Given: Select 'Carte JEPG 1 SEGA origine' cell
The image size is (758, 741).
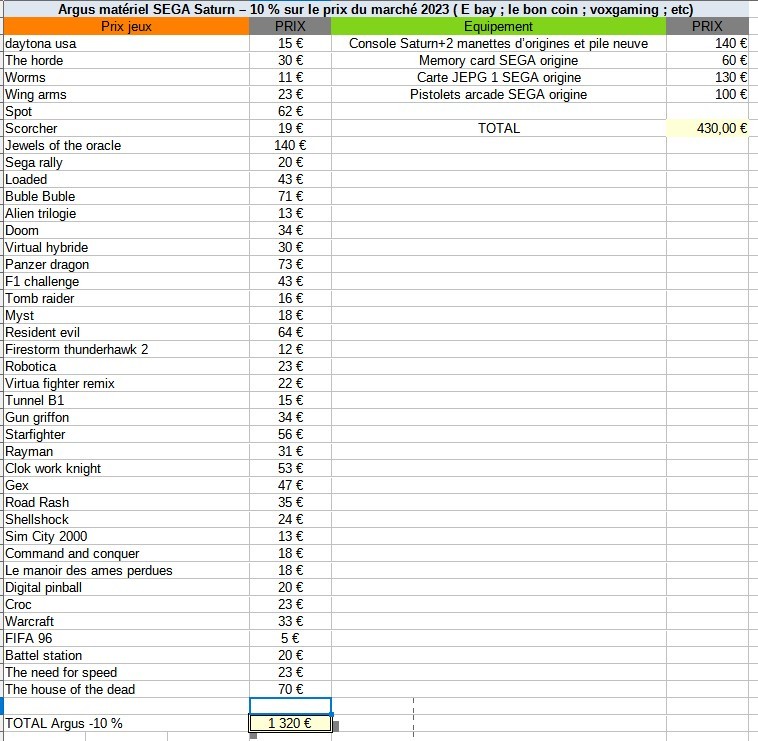Looking at the screenshot, I should click(x=498, y=77).
